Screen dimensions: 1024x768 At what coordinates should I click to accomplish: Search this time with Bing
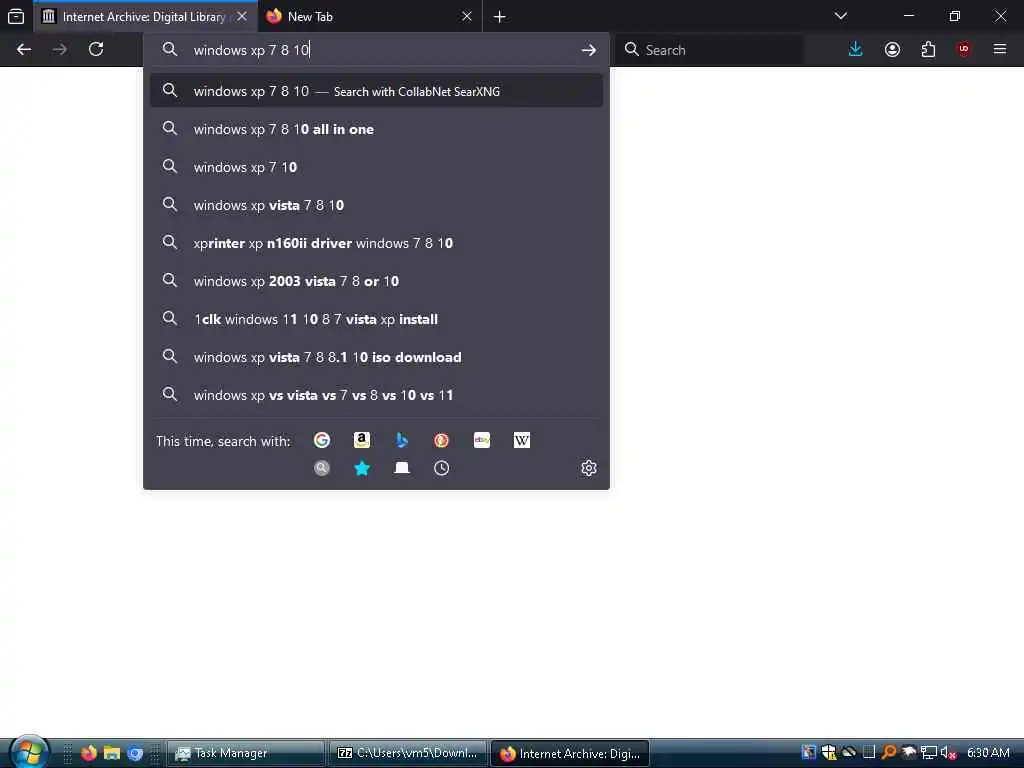402,440
